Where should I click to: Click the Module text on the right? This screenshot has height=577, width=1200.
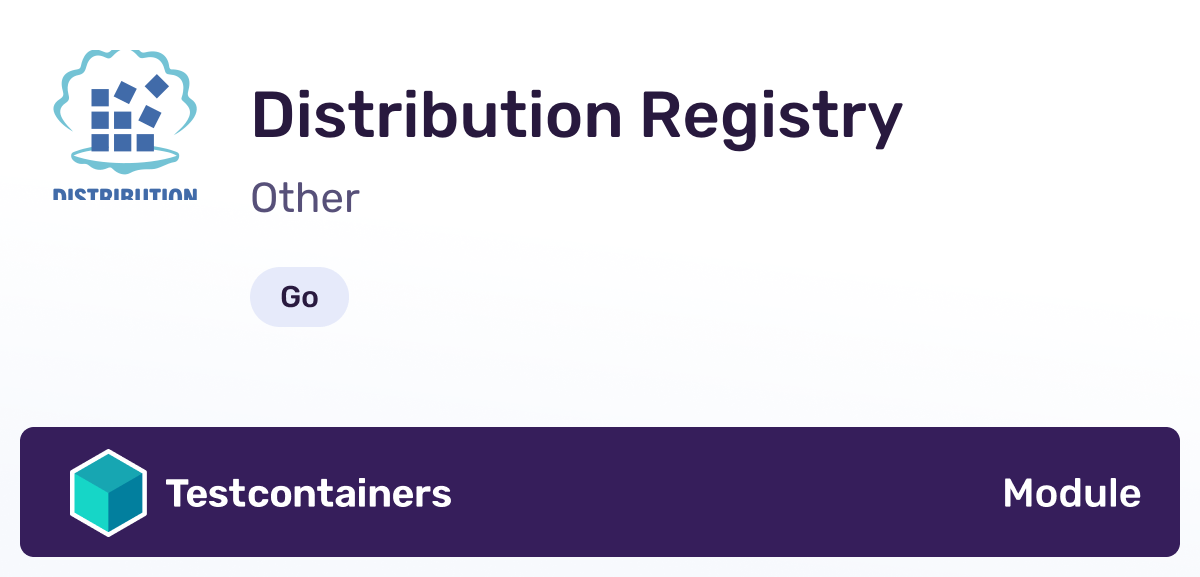[x=1071, y=492]
